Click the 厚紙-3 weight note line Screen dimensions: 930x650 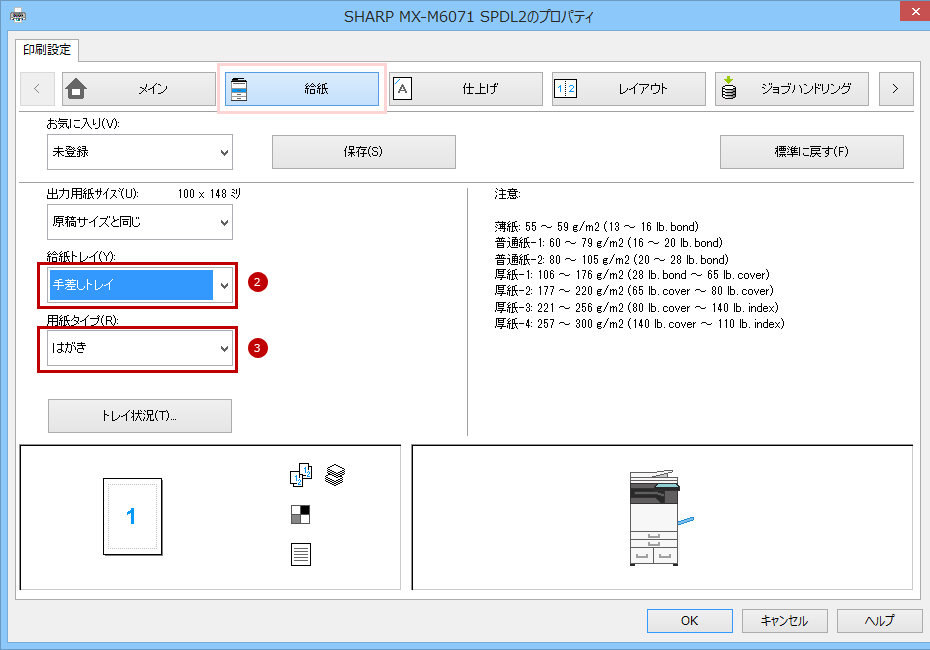click(x=636, y=308)
